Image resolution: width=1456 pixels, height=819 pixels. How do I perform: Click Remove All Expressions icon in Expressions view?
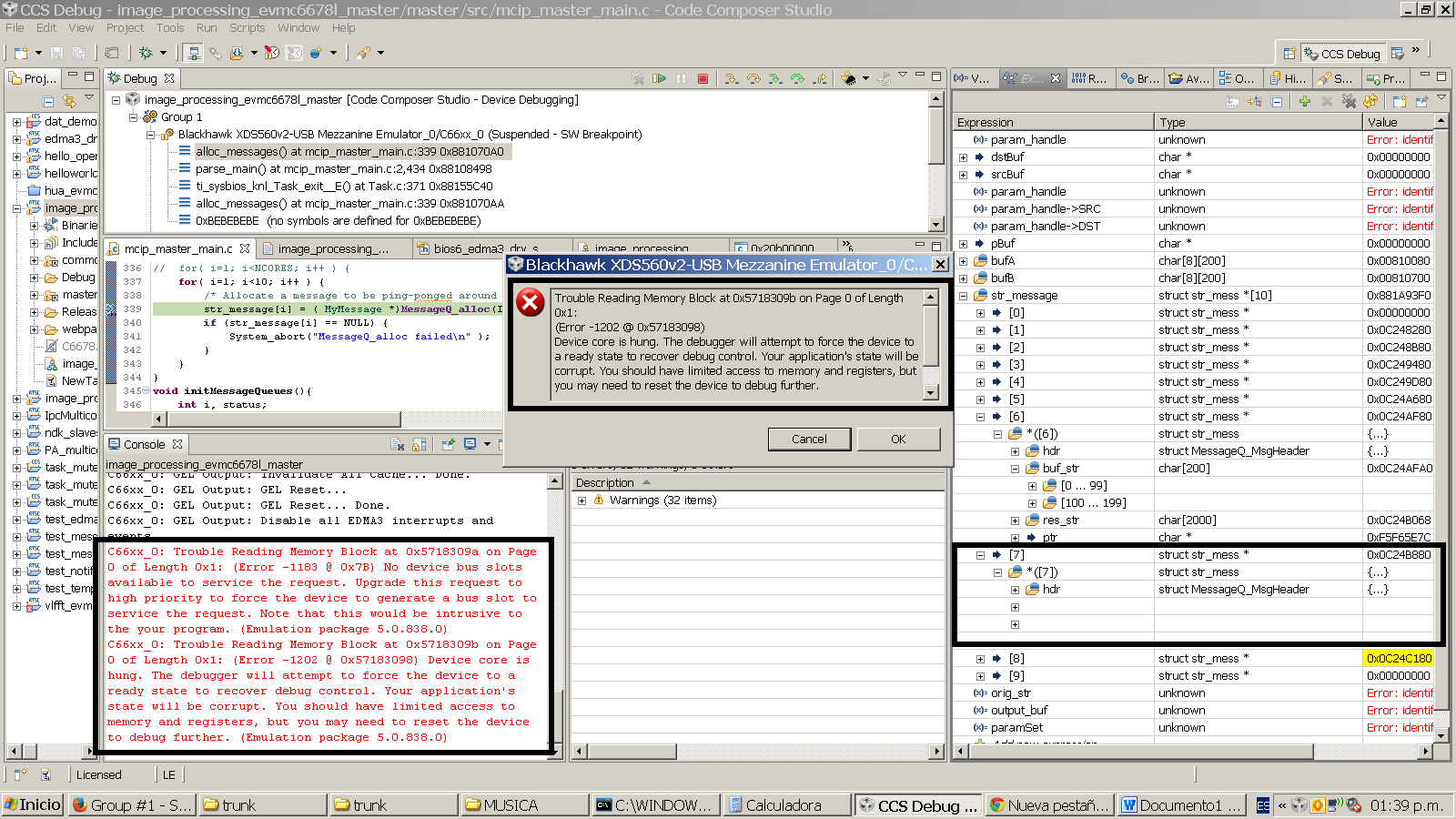tap(1349, 101)
